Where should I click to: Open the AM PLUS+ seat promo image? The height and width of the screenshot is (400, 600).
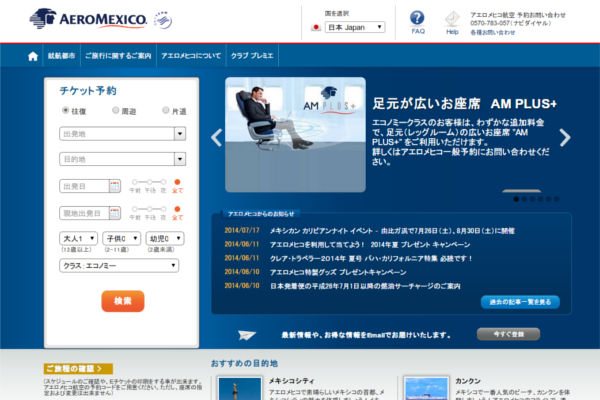(295, 135)
